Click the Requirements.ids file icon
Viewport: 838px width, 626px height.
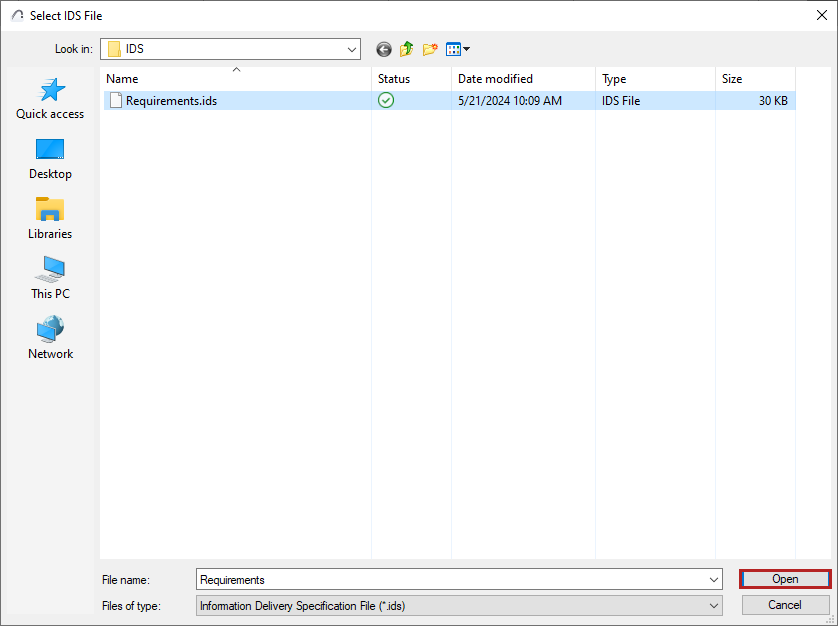coord(115,100)
